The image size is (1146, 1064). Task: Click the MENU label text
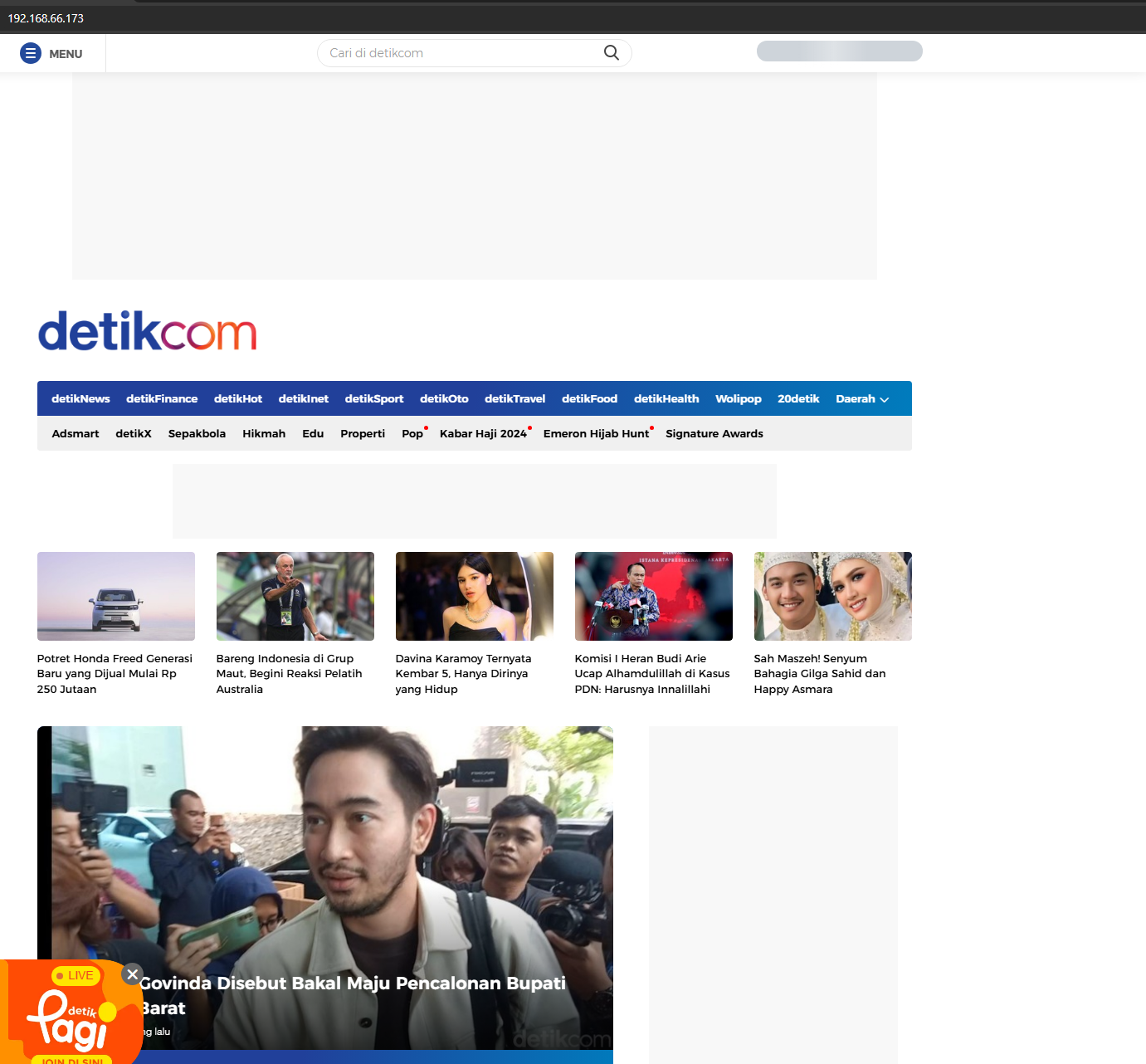coord(66,54)
